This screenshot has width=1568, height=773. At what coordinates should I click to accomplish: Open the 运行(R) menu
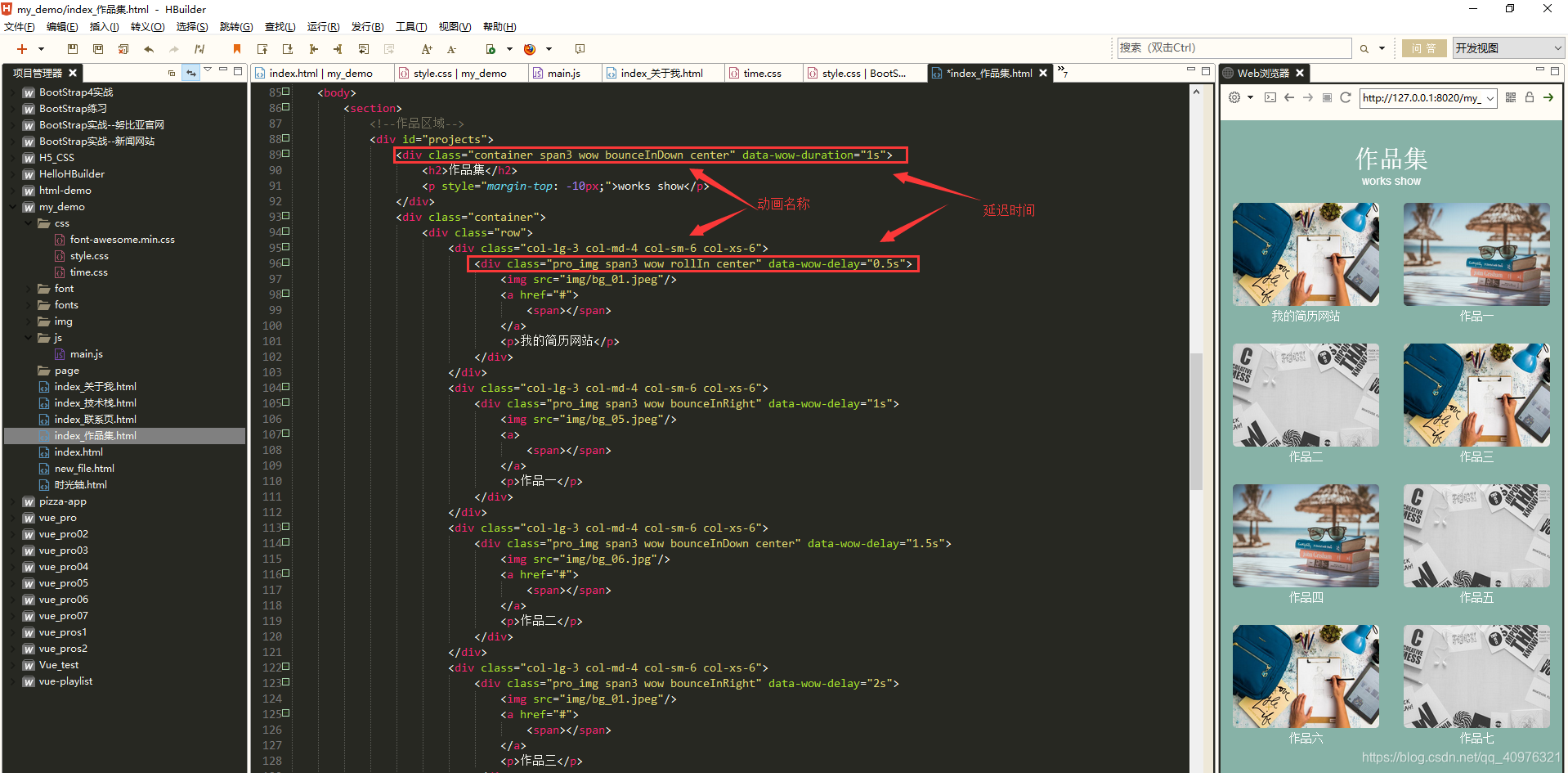[x=323, y=27]
